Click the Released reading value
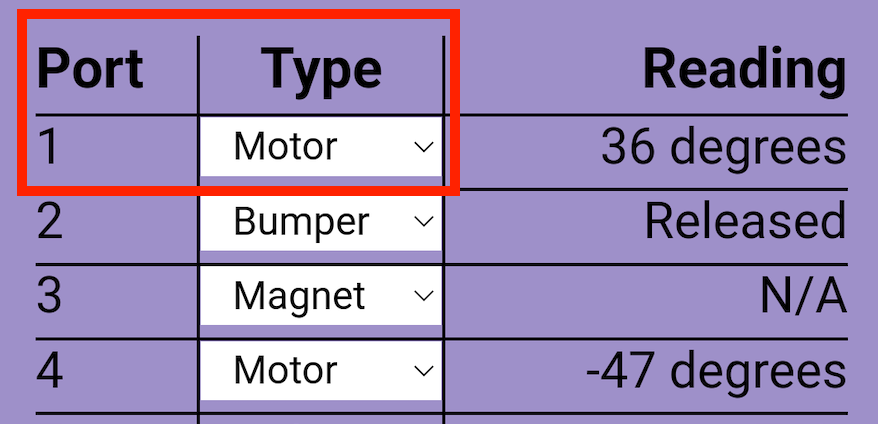 [x=745, y=222]
